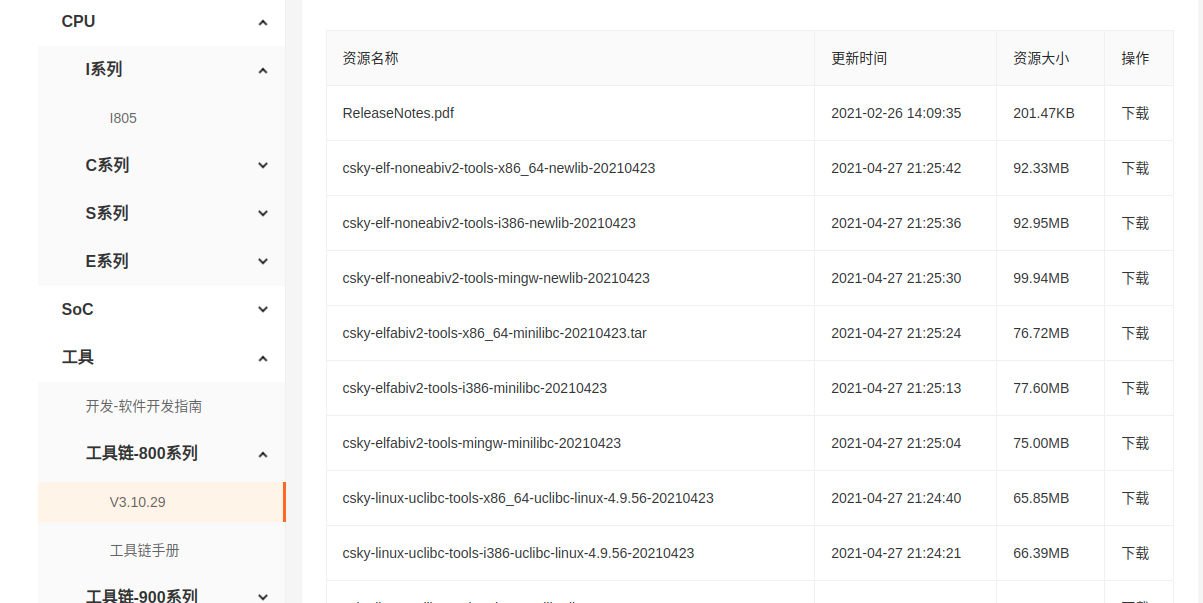Open 开发-软件开发指南 in sidebar
This screenshot has width=1203, height=603.
tap(144, 406)
